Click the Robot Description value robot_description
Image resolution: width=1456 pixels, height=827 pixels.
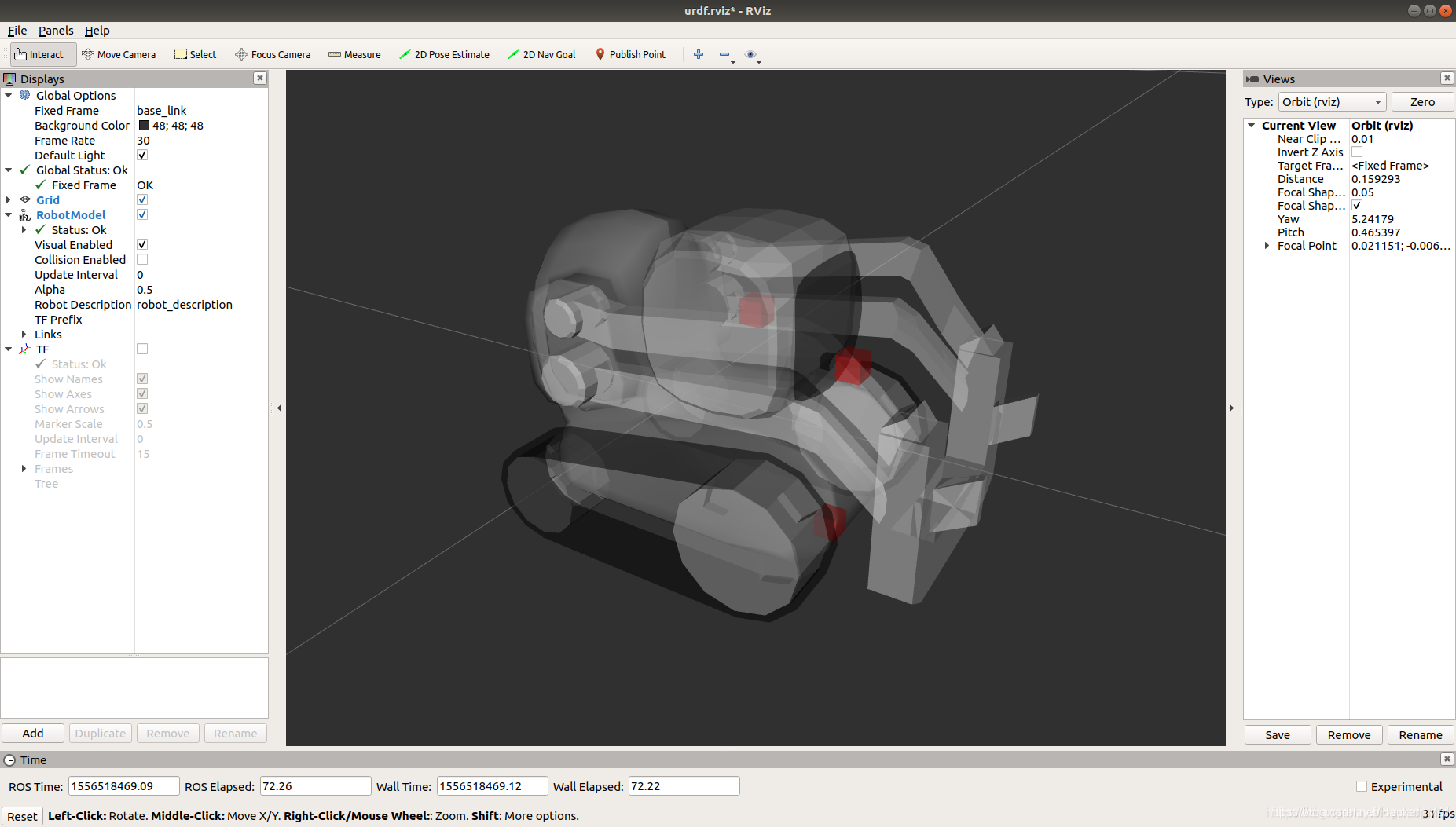[185, 304]
